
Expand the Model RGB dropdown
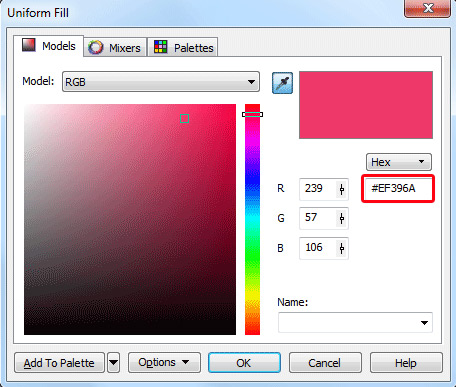[161, 82]
